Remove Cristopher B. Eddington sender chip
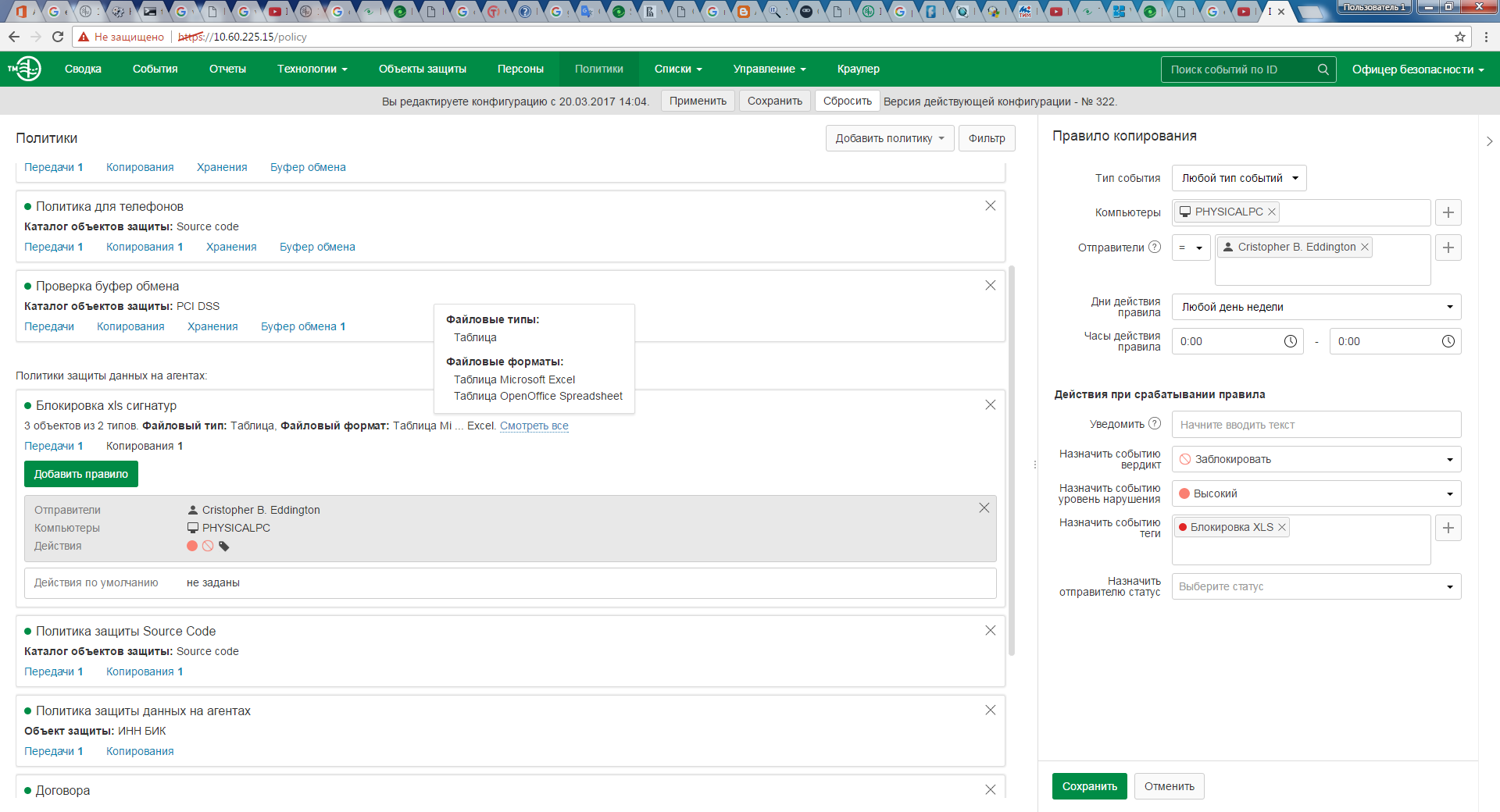Viewport: 1500px width, 812px height. [1365, 247]
